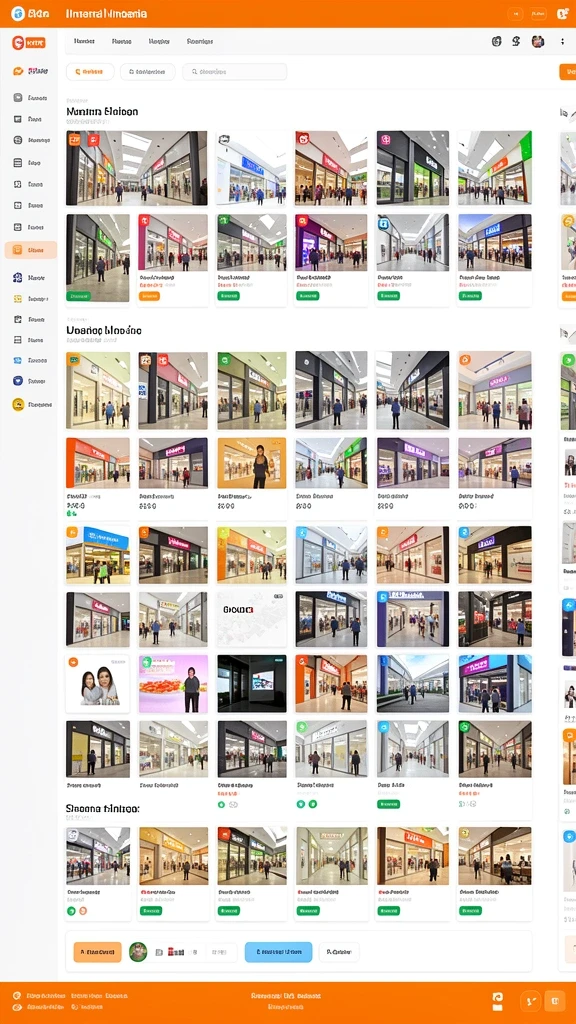Click the round logo icon in orange header
This screenshot has height=1024, width=576.
tap(18, 13)
